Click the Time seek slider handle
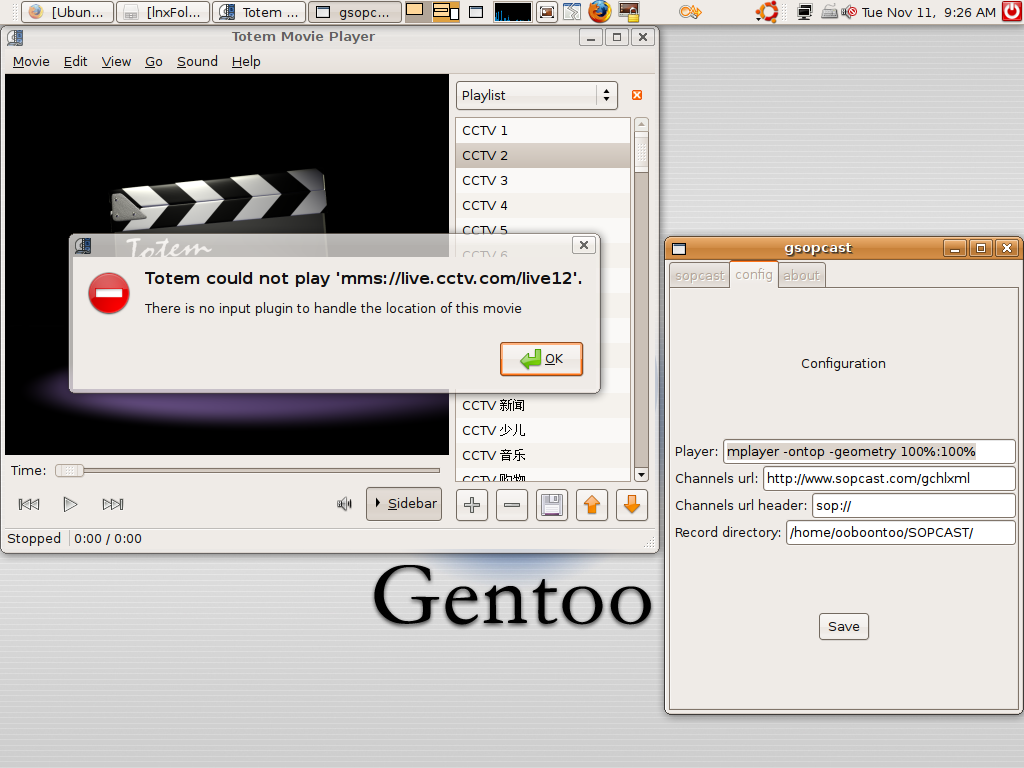The image size is (1024, 768). 69,470
